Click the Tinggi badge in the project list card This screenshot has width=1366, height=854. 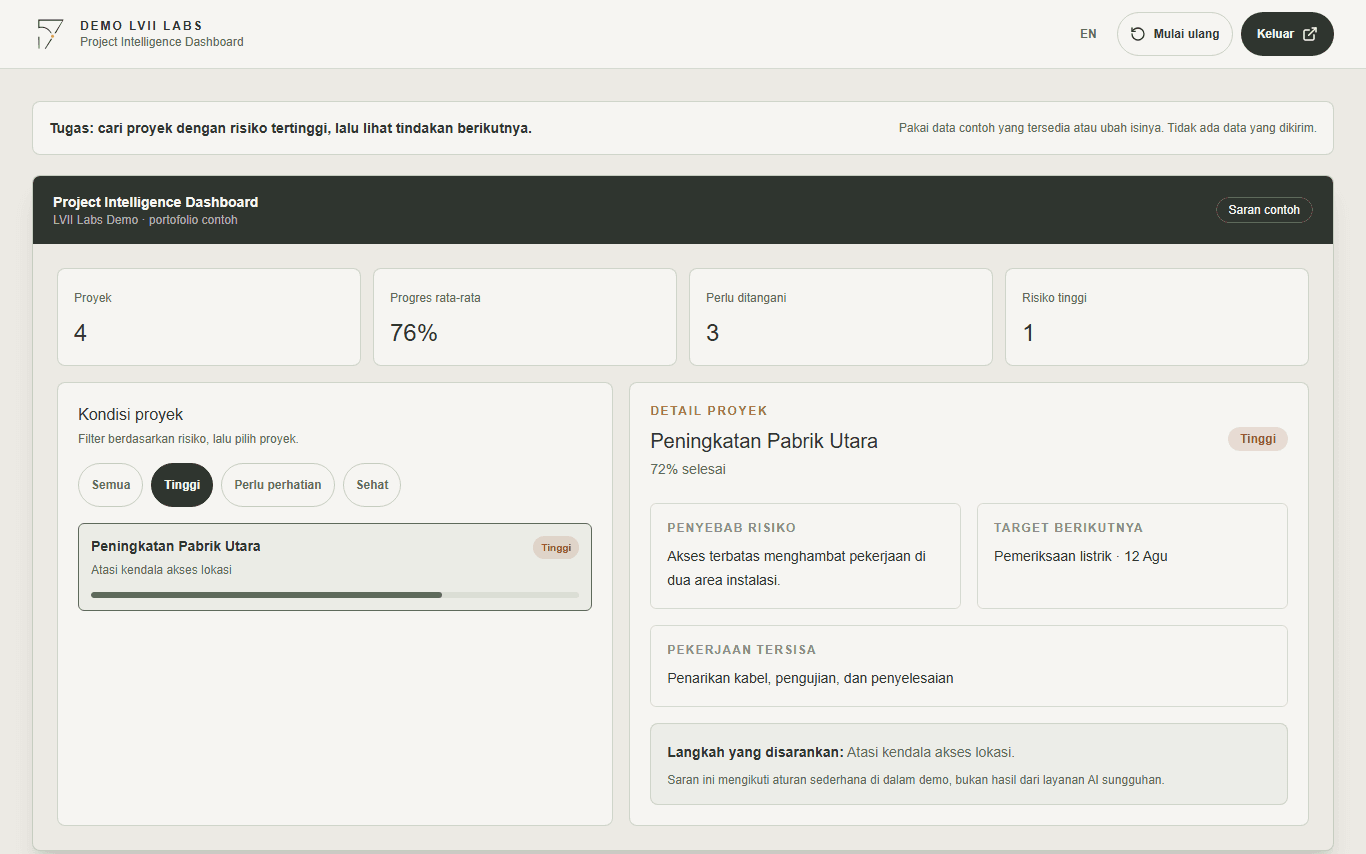click(556, 548)
